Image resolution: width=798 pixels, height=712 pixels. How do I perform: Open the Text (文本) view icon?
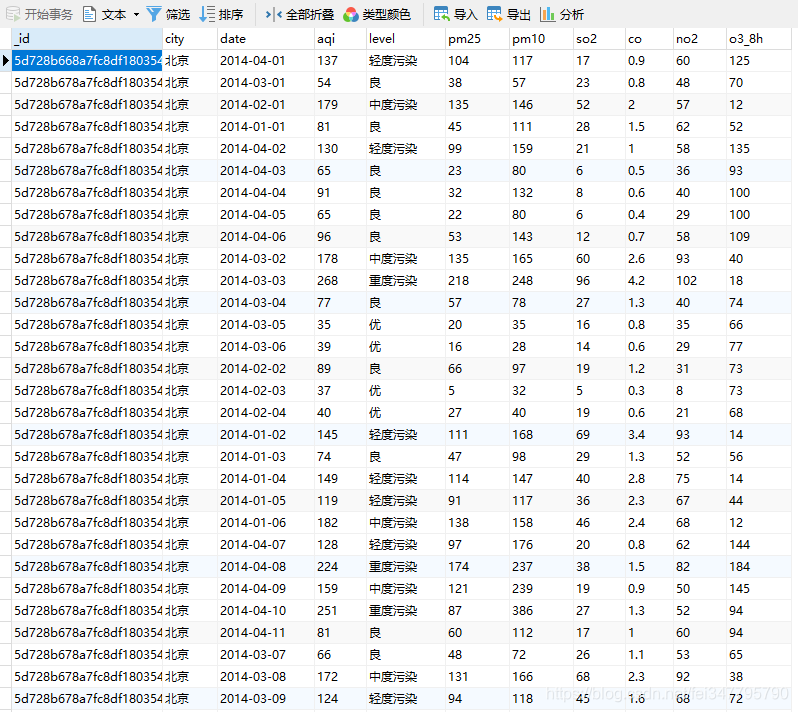pyautogui.click(x=89, y=14)
